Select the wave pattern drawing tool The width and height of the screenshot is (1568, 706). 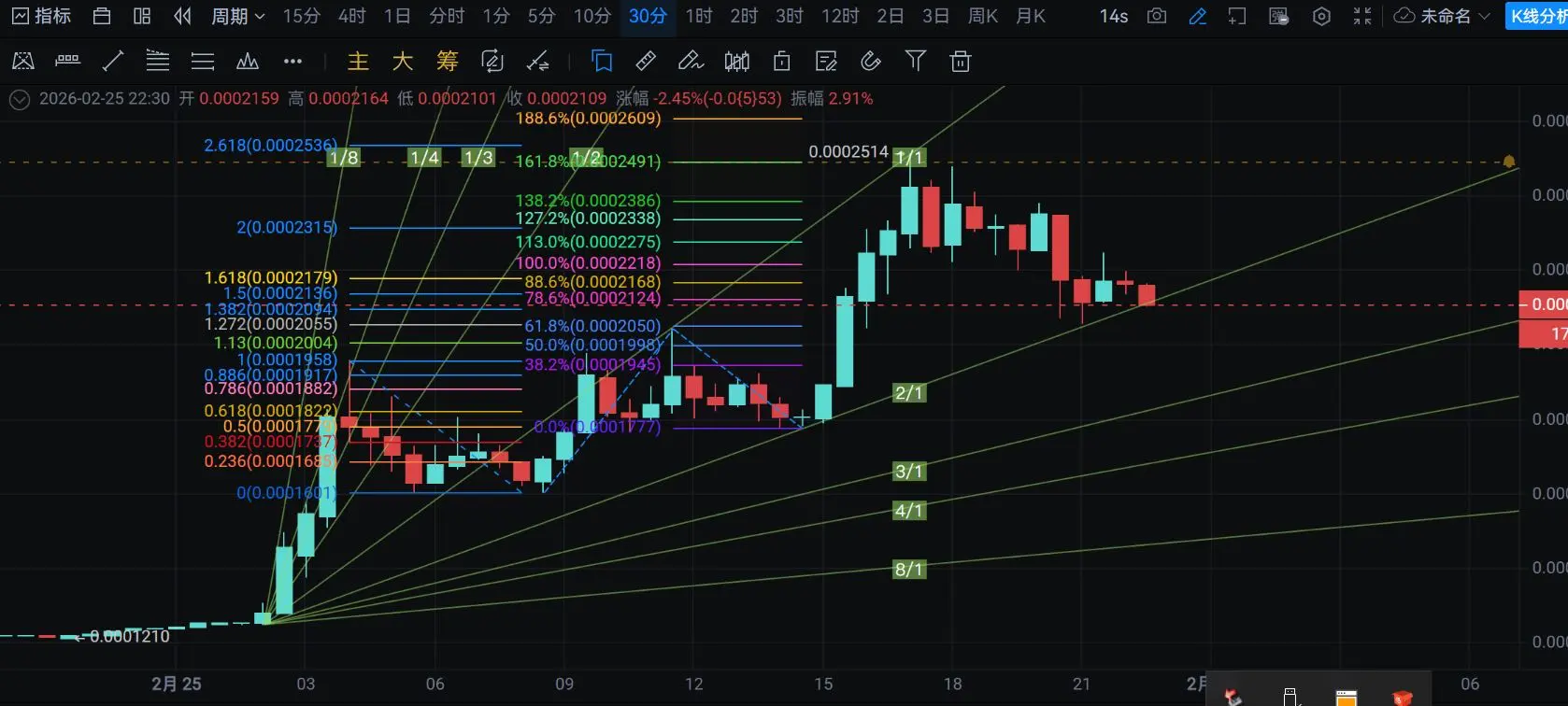coord(248,62)
